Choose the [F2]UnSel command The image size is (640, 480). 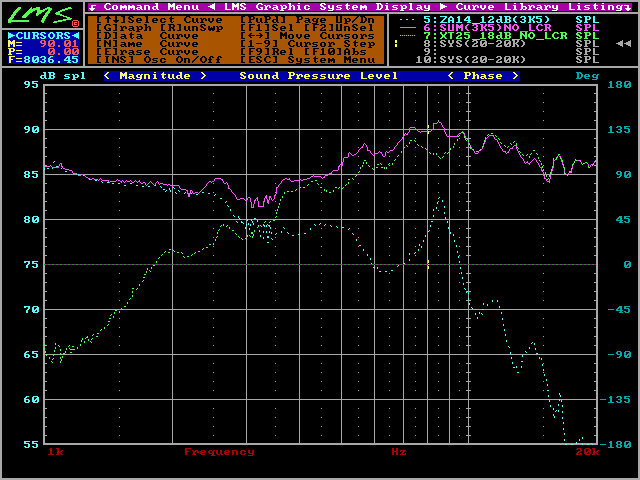339,28
